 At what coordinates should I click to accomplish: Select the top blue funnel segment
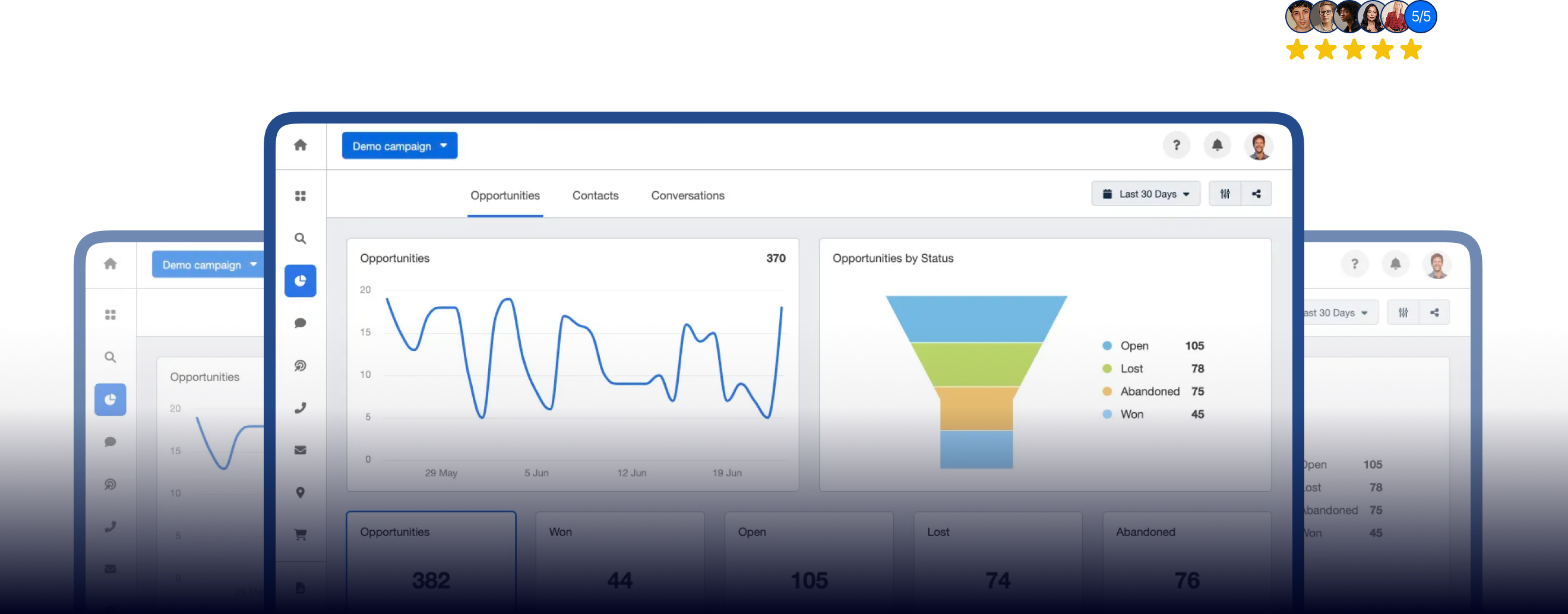coord(976,318)
